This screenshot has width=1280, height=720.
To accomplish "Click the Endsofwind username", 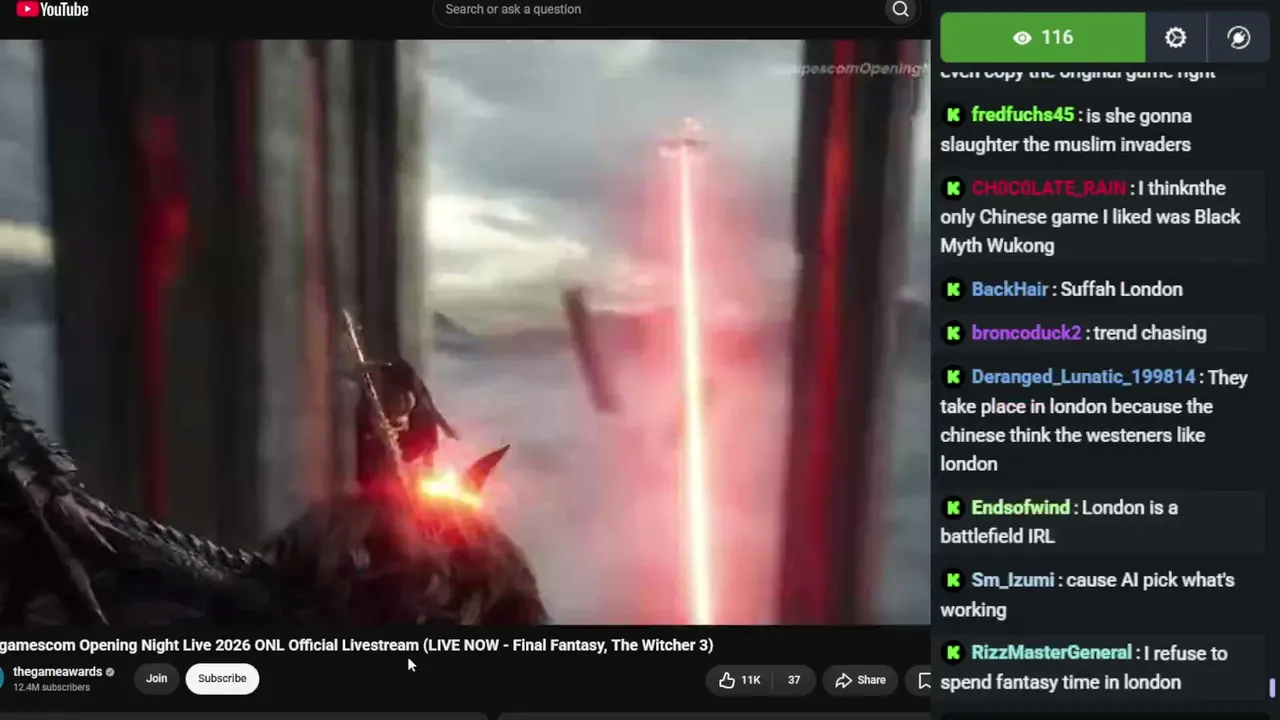I will [x=1021, y=508].
